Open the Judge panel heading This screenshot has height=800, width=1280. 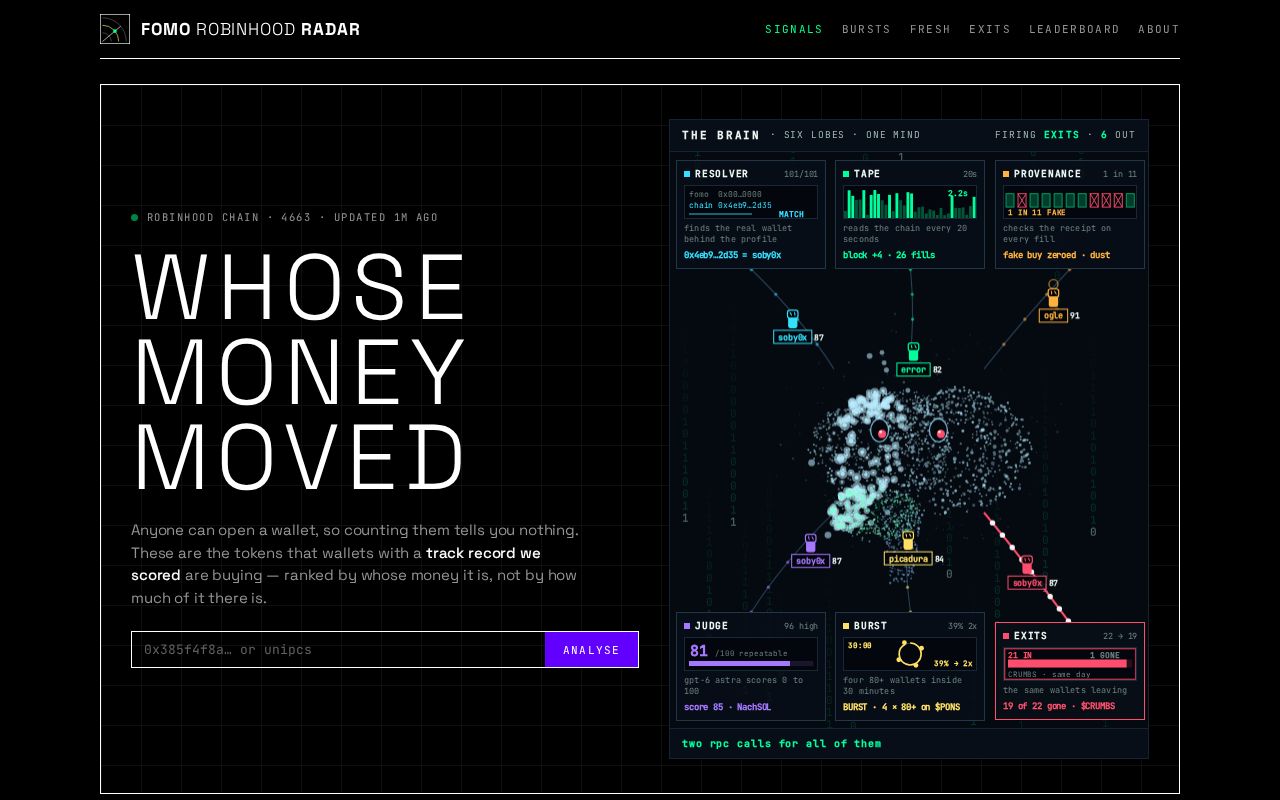click(x=711, y=626)
